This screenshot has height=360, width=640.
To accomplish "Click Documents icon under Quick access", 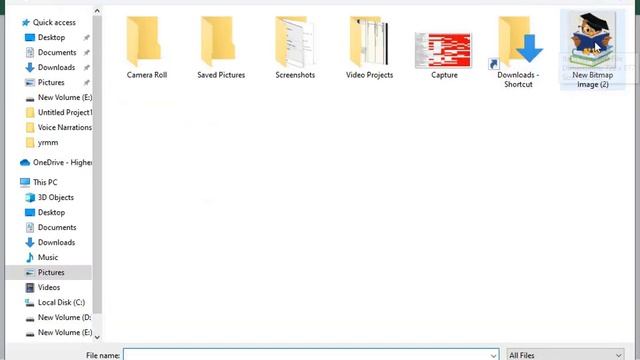I will coord(30,52).
